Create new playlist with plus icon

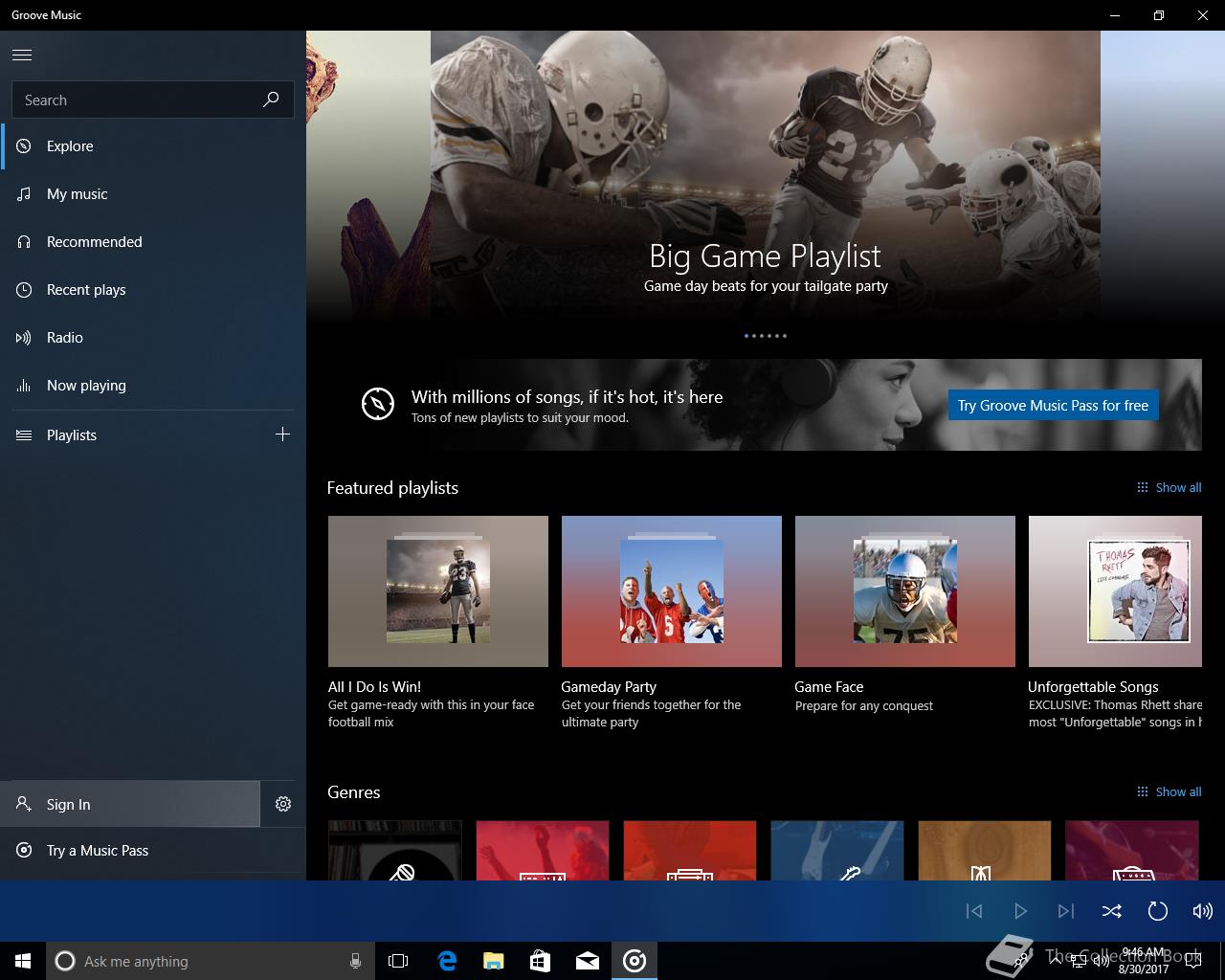coord(282,434)
